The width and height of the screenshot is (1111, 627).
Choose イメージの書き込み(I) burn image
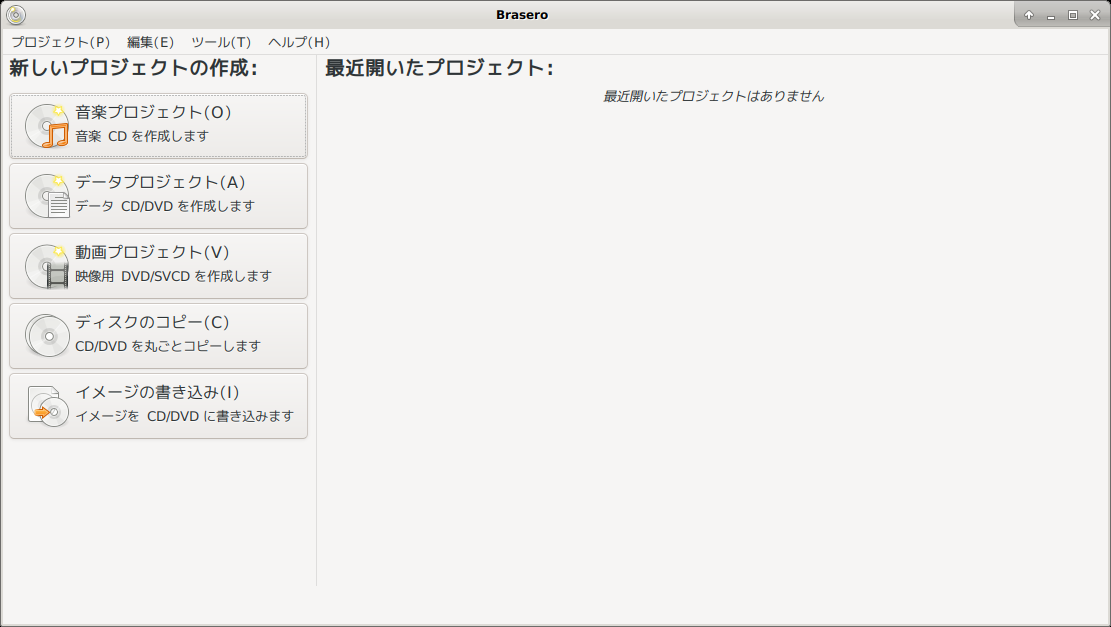159,406
